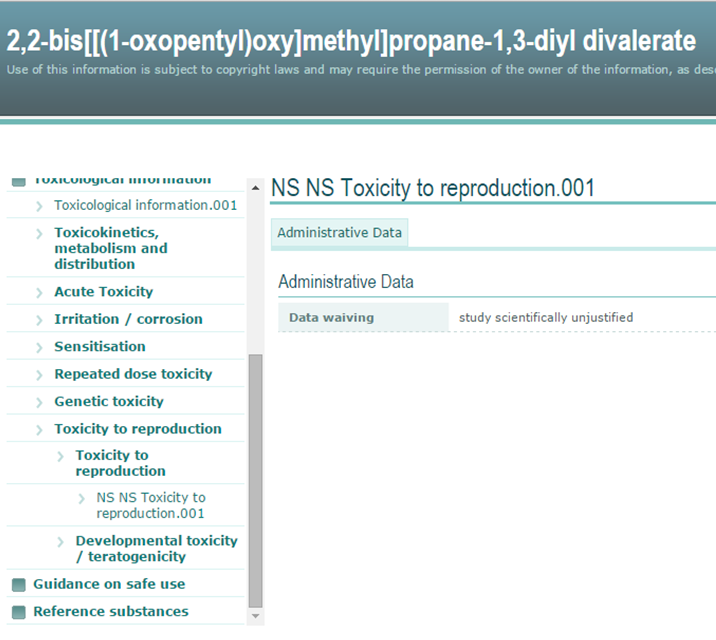
Task: Click the Data waiving field label
Action: (x=331, y=318)
